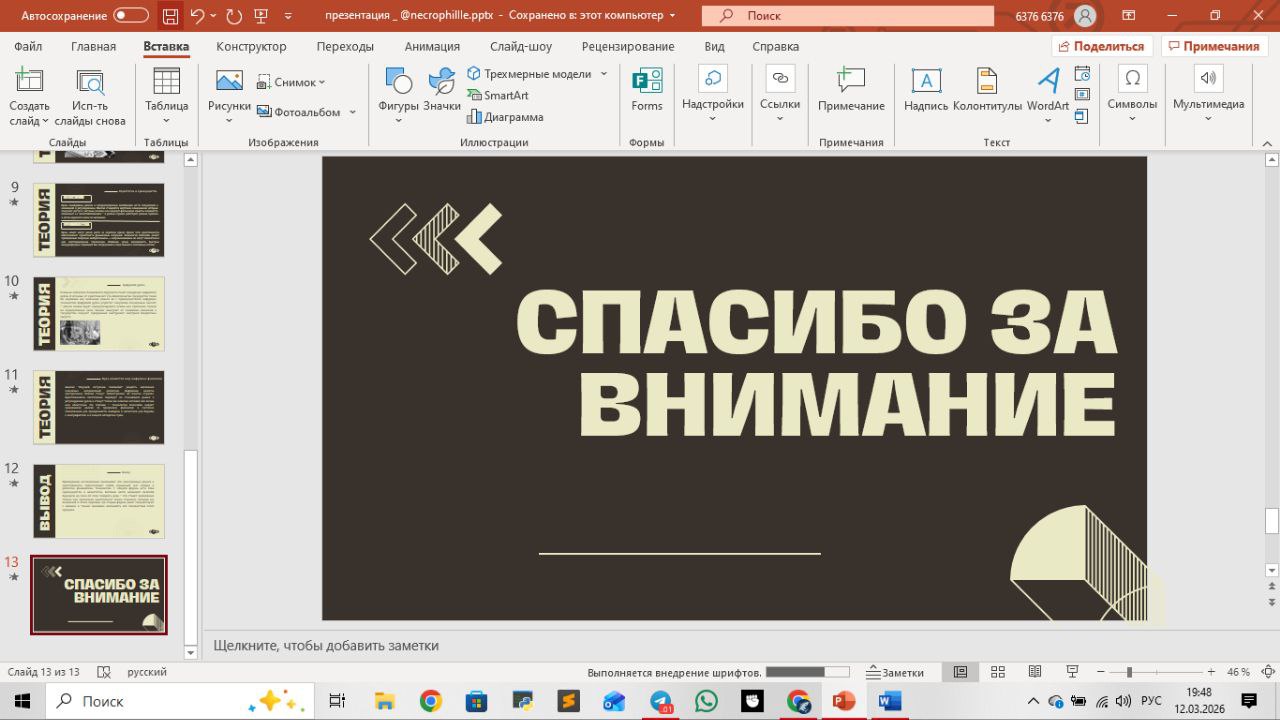Switch to the Конструктор tab
Viewport: 1280px width, 720px height.
coord(251,46)
